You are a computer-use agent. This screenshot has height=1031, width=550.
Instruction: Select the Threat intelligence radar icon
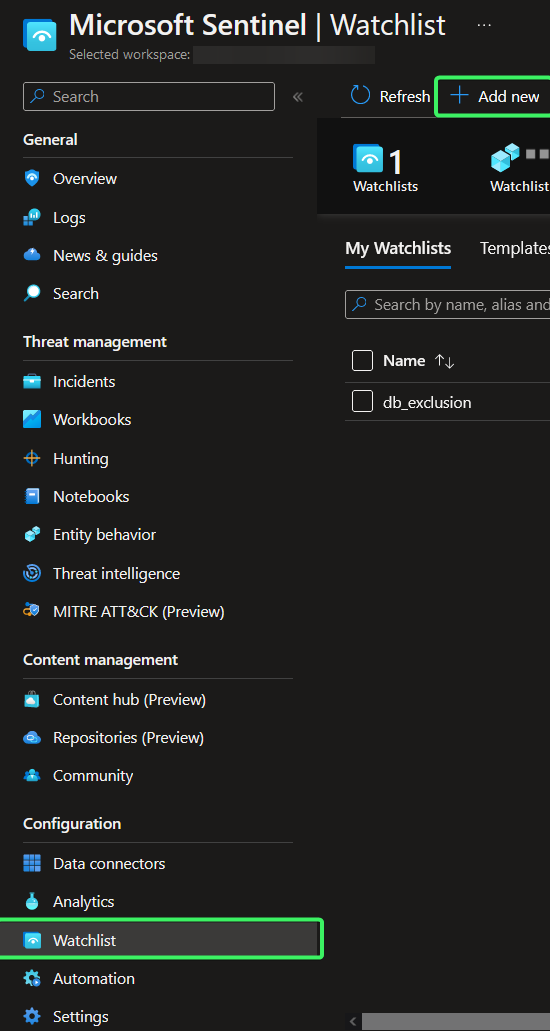32,573
